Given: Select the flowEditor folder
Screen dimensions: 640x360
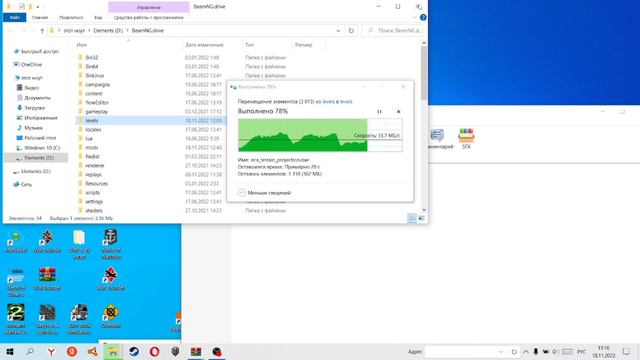Looking at the screenshot, I should coord(97,102).
